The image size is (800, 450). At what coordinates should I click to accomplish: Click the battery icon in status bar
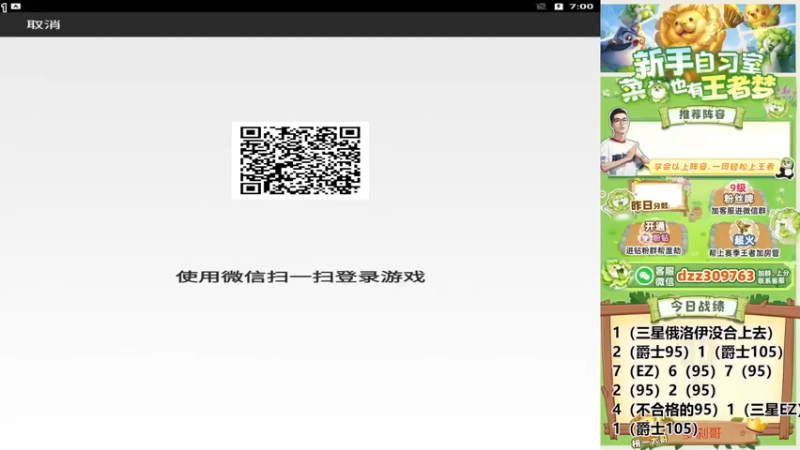(x=559, y=6)
